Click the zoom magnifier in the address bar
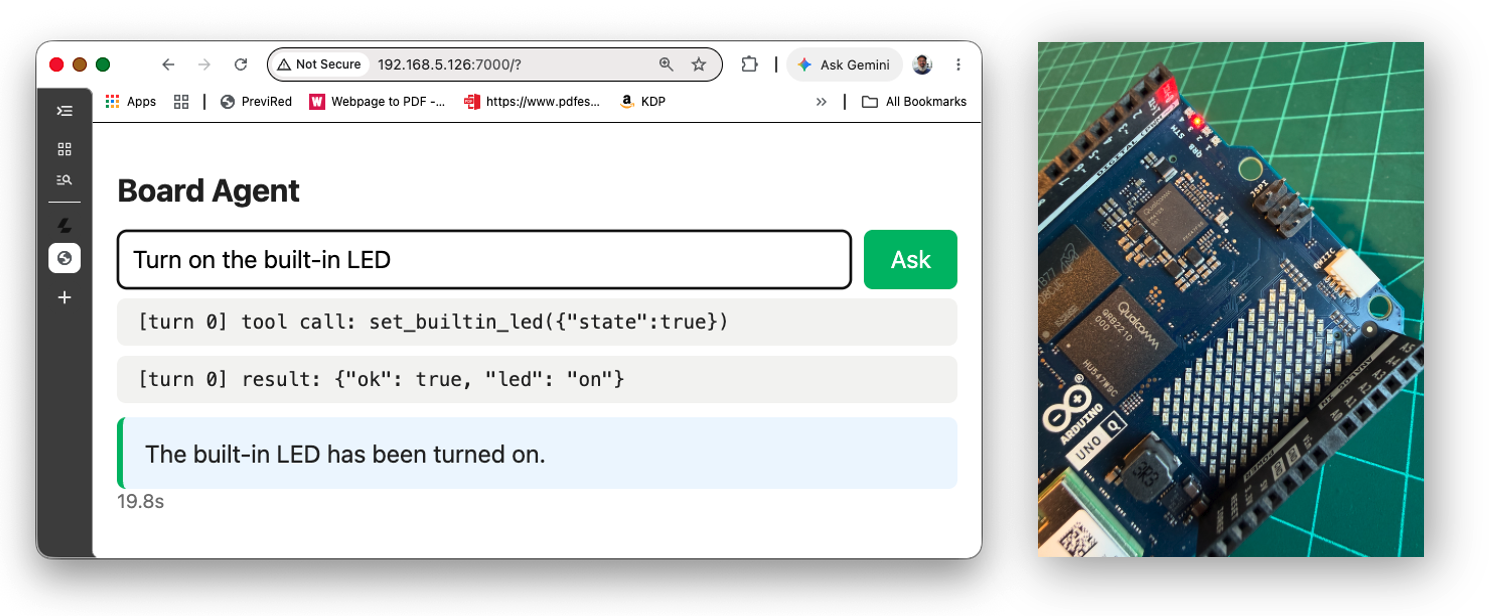Image resolution: width=1489 pixels, height=616 pixels. pyautogui.click(x=666, y=64)
